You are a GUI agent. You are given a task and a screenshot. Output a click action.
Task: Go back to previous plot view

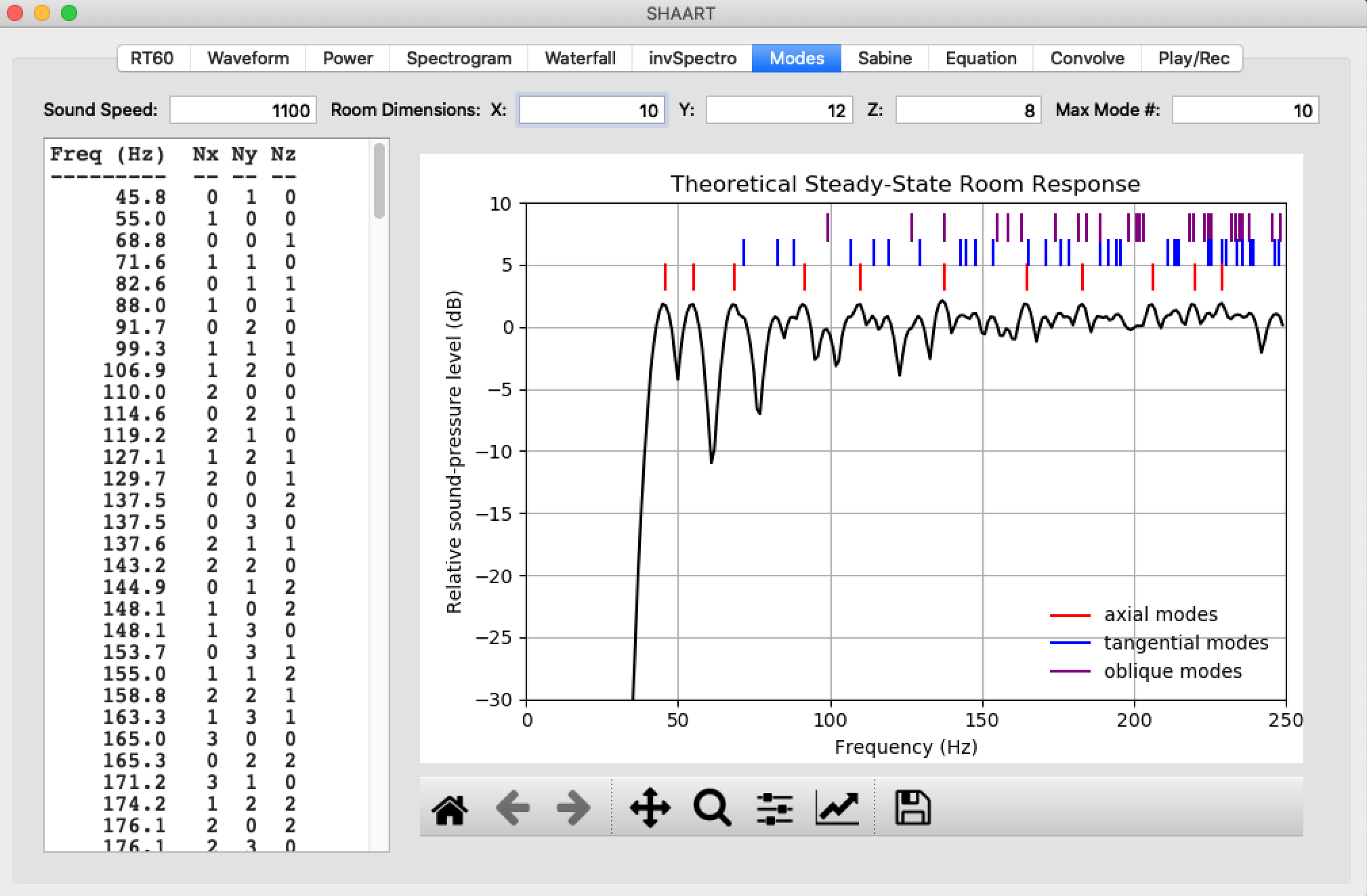[513, 809]
